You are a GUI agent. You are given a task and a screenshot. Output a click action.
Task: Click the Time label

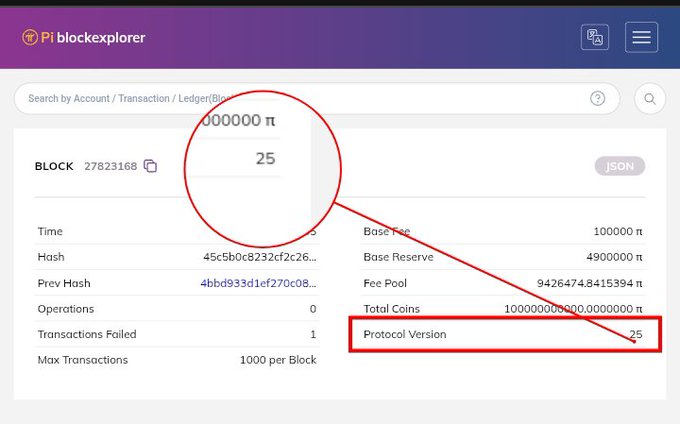[50, 232]
